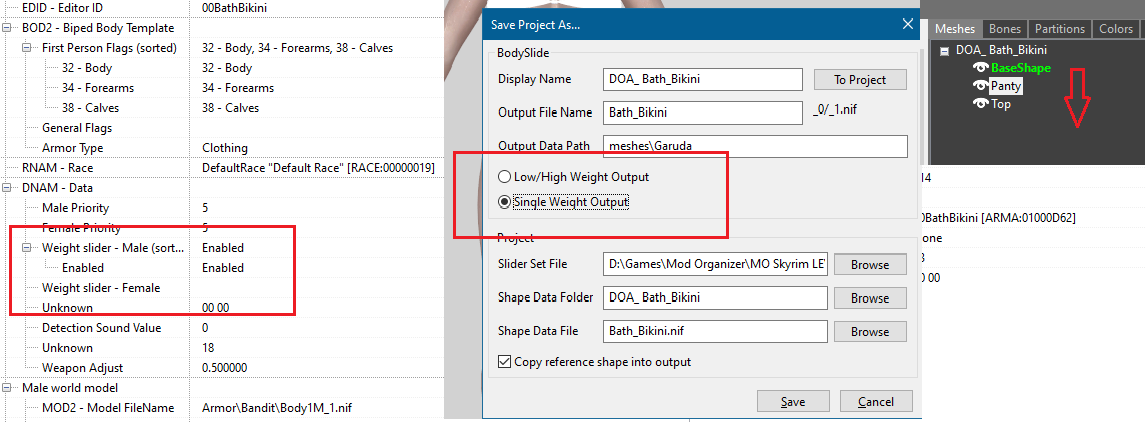Select the RNAM - Race row
The height and width of the screenshot is (422, 1145).
coord(222,168)
